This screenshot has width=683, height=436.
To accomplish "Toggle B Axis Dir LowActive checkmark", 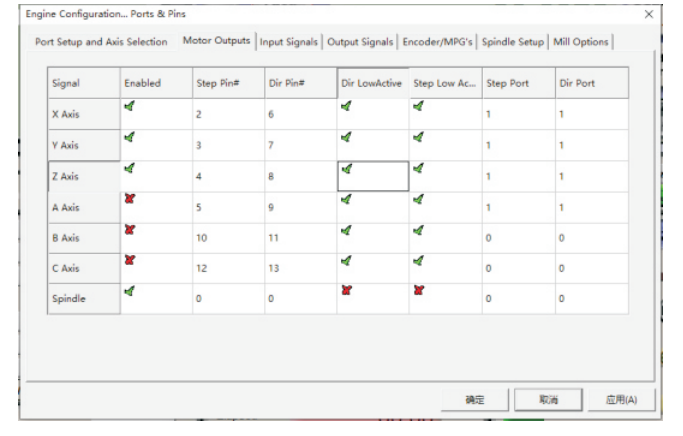I will pos(346,230).
